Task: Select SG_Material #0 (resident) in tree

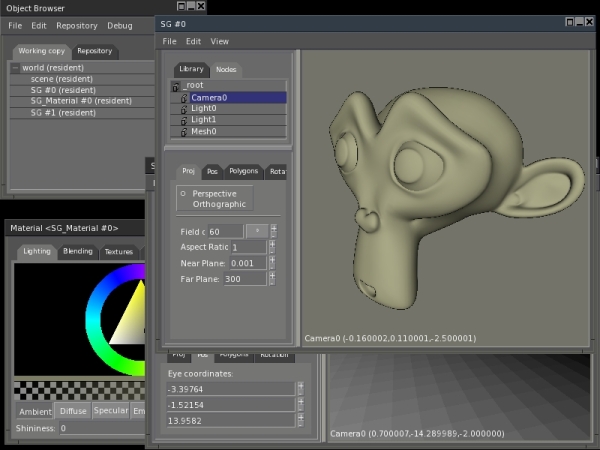Action: (81, 101)
